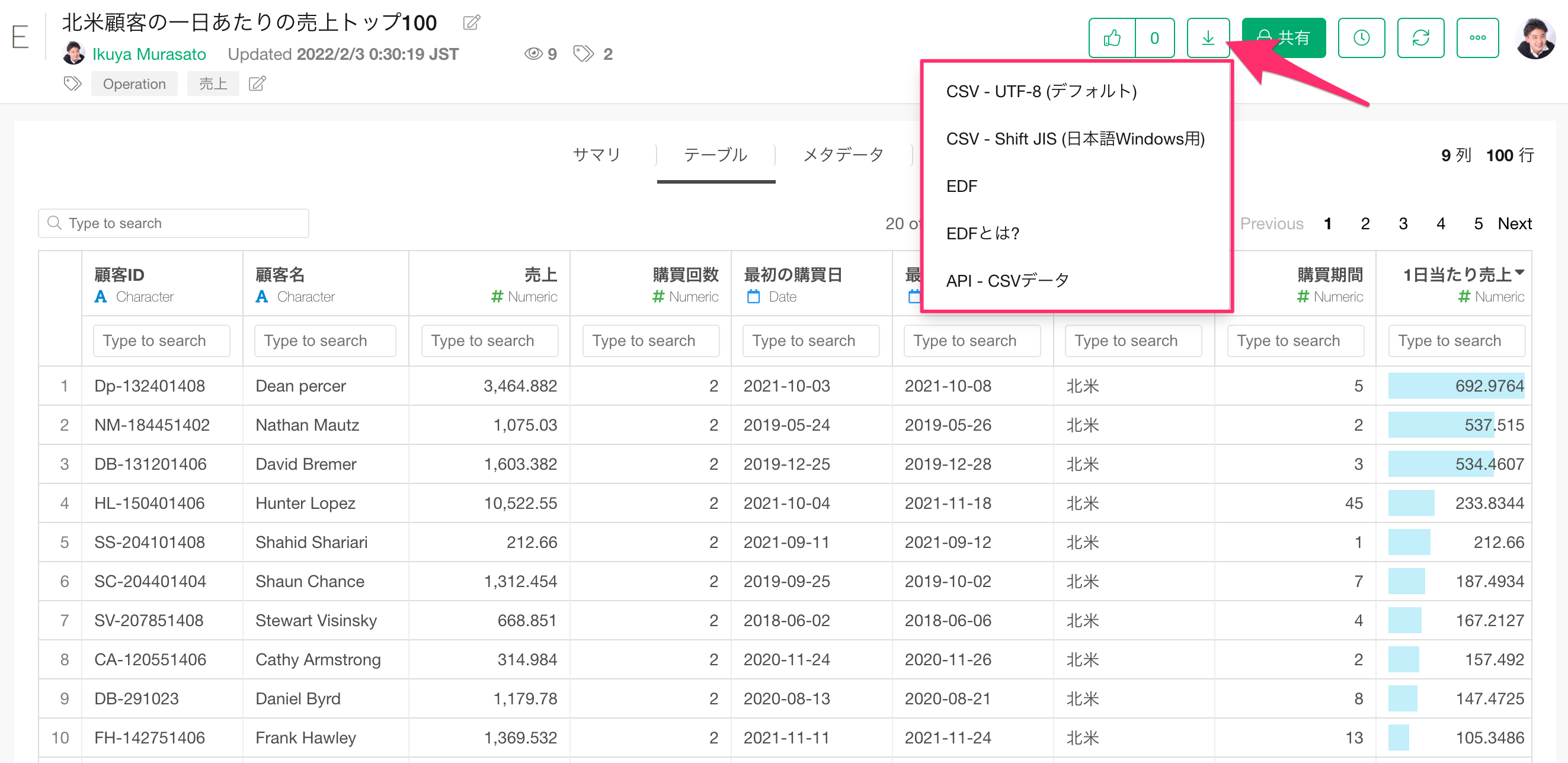
Task: Click the E logo icon at left
Action: click(x=21, y=37)
